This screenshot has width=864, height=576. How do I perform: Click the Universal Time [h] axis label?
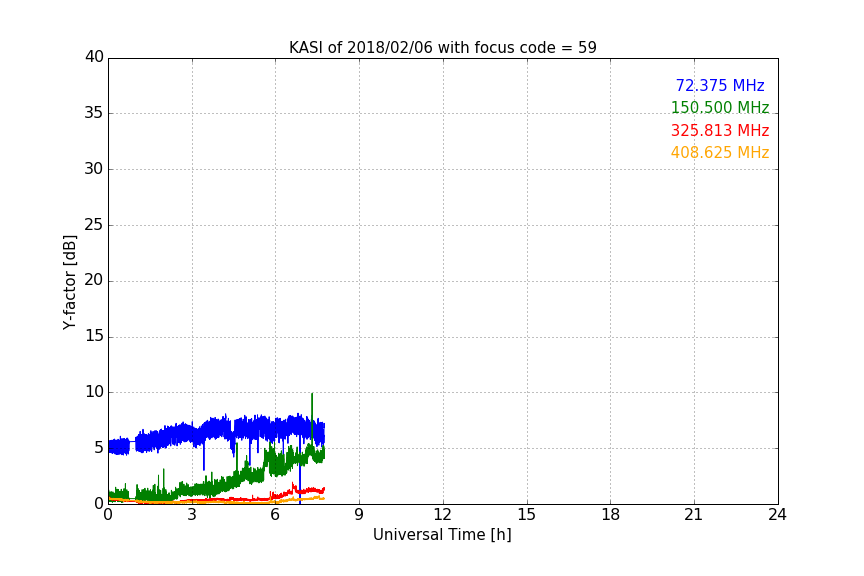[x=442, y=535]
